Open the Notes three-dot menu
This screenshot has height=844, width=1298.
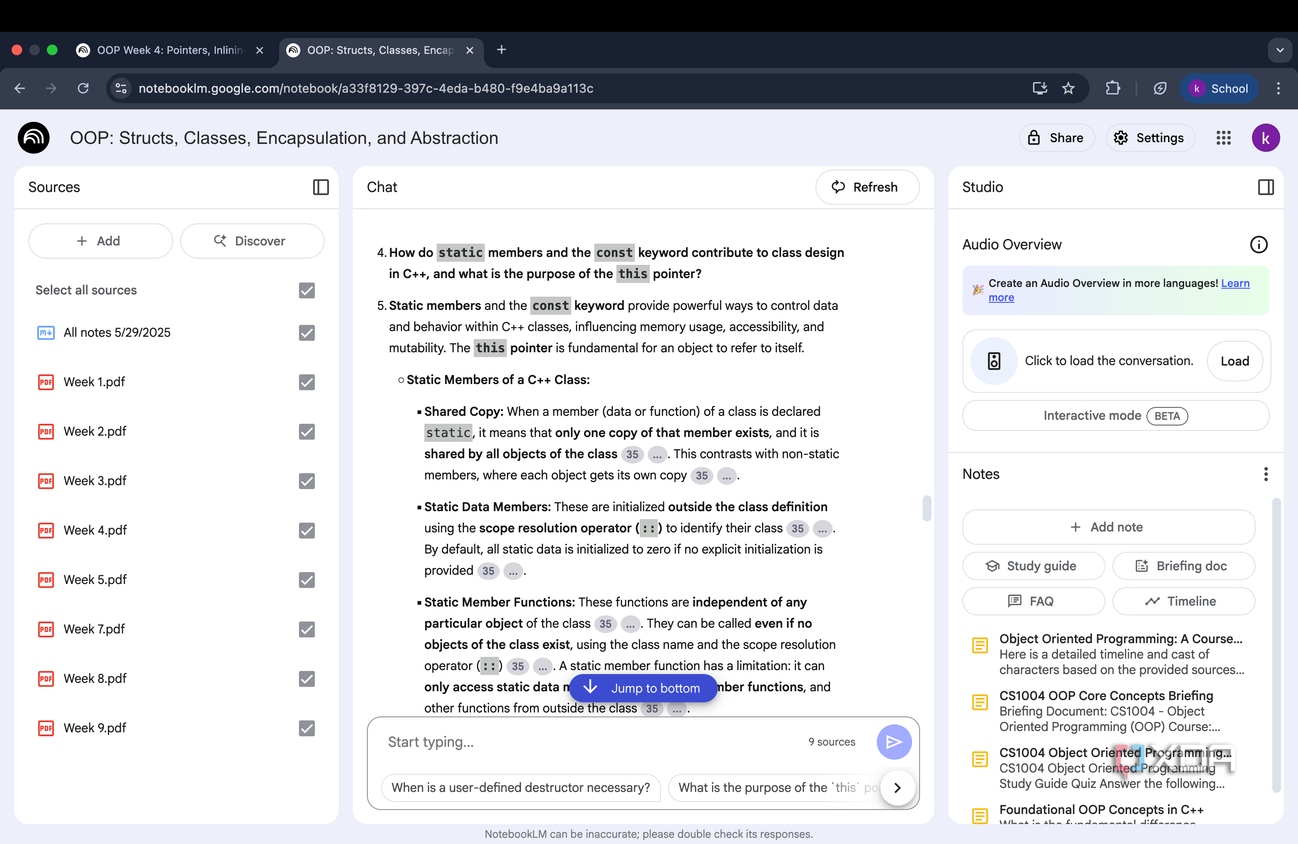[1266, 474]
